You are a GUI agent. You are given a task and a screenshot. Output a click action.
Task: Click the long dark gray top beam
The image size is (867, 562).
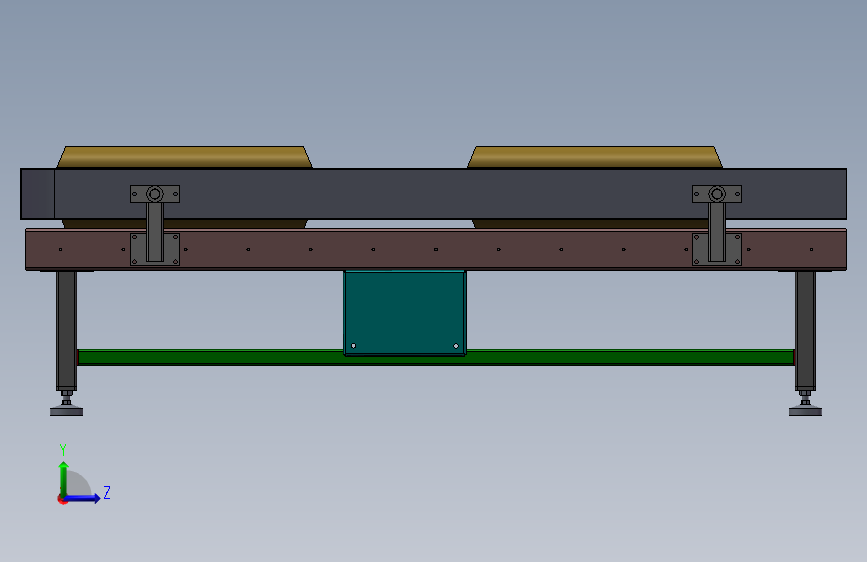(x=434, y=194)
